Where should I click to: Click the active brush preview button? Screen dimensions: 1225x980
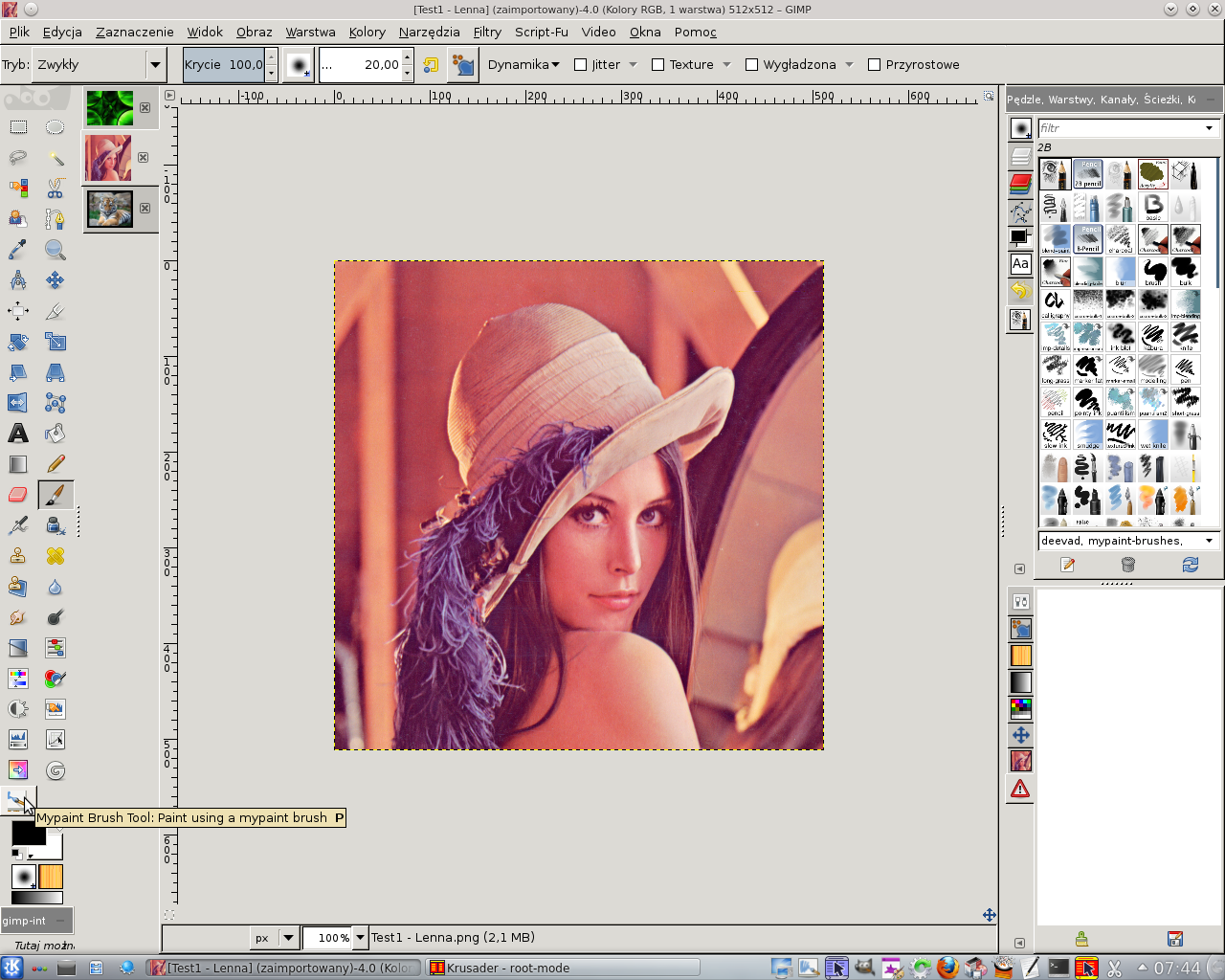tap(299, 65)
